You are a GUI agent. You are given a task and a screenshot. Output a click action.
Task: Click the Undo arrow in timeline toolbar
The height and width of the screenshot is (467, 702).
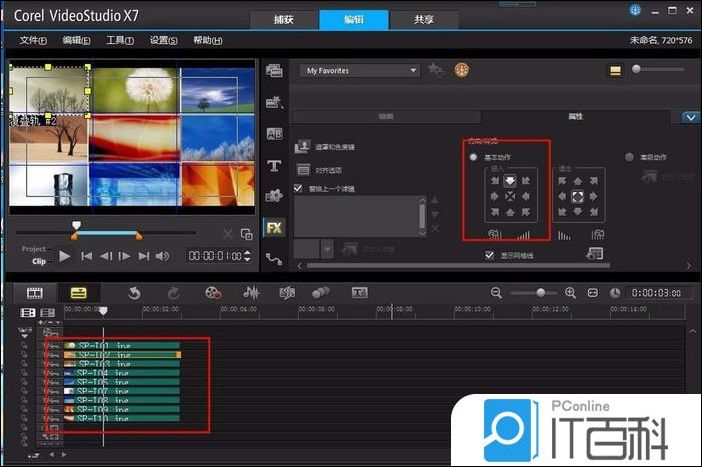[x=134, y=293]
